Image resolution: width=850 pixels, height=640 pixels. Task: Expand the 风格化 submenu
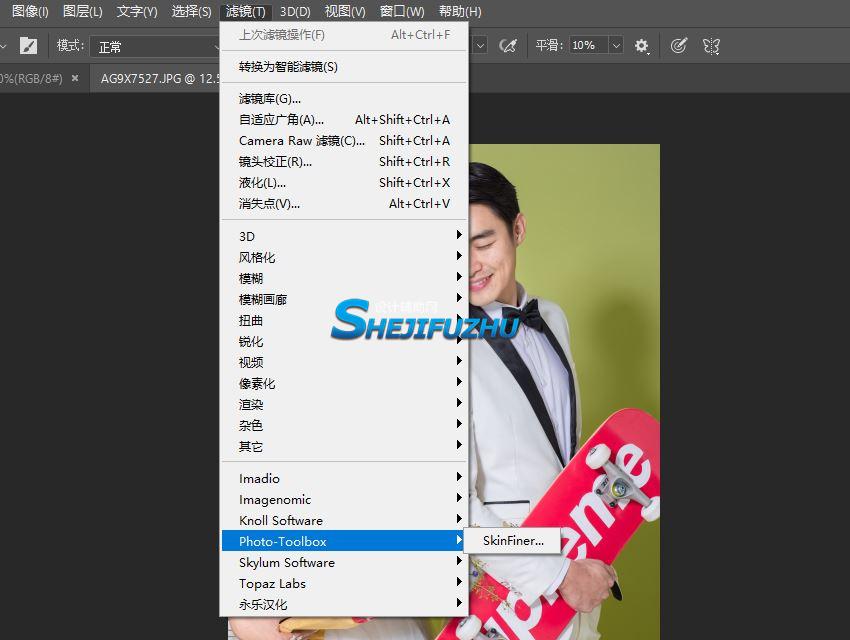[344, 257]
